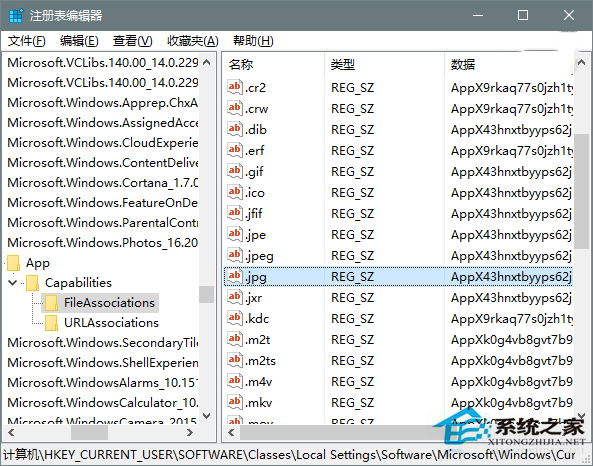The image size is (593, 466).
Task: Click the data cell for the .mkv value
Action: click(511, 402)
